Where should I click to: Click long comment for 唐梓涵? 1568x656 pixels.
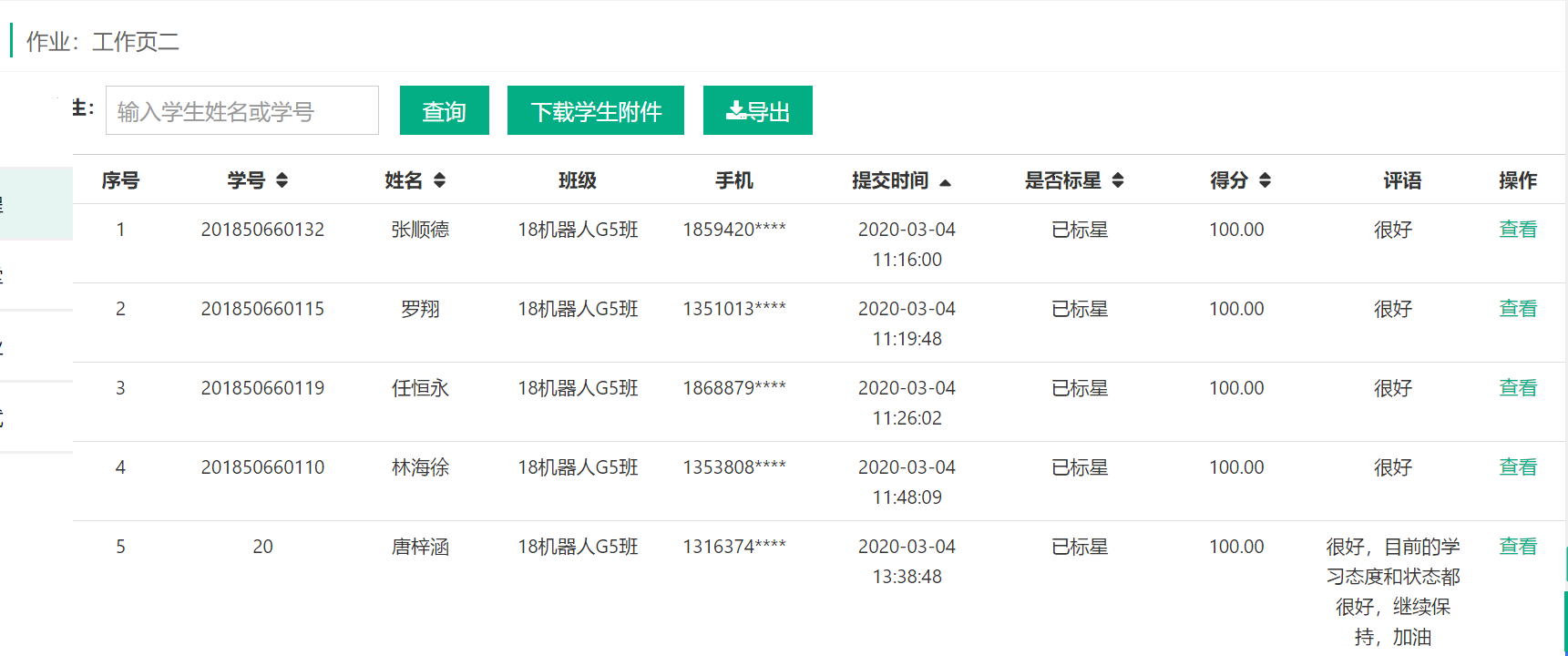pyautogui.click(x=1393, y=591)
